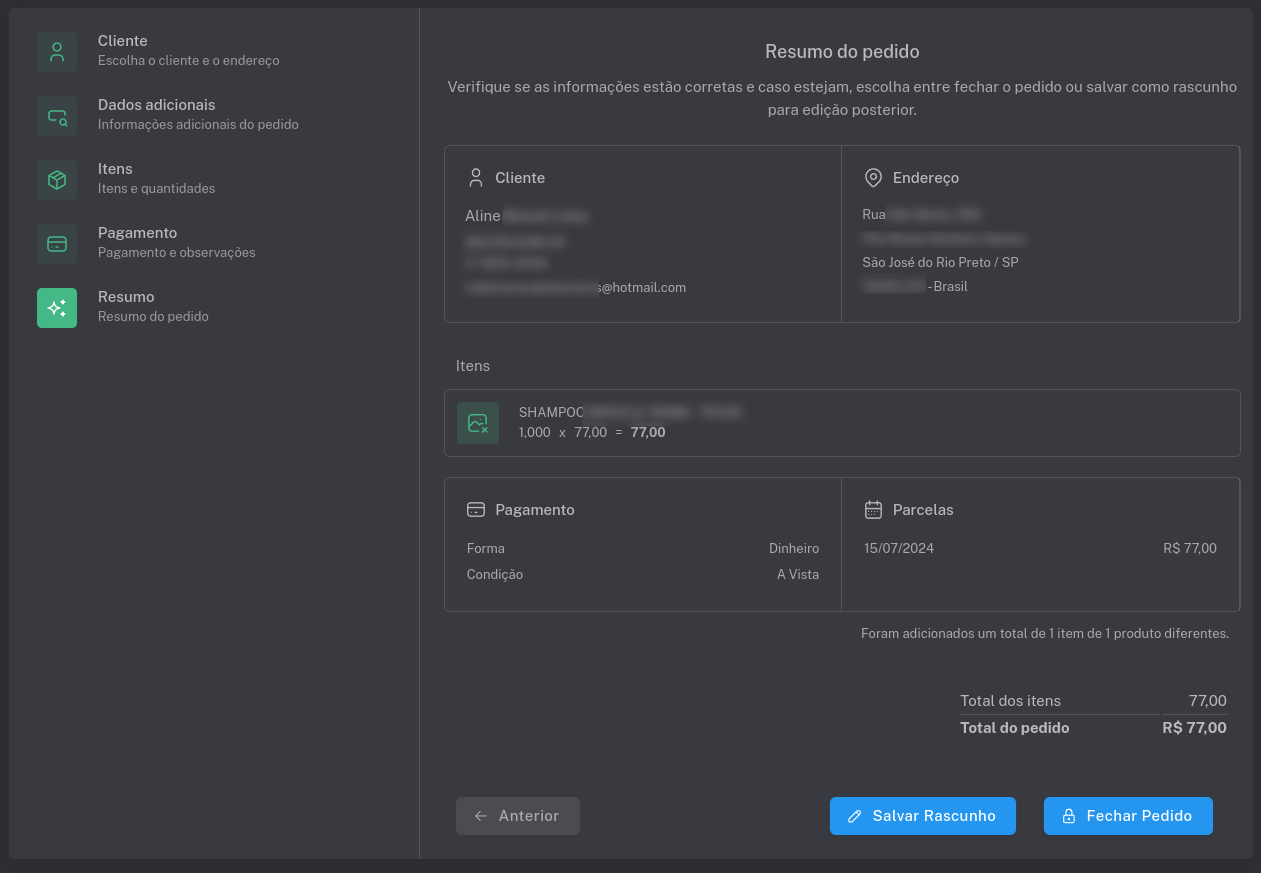The height and width of the screenshot is (873, 1261).
Task: Select the Pagamento step in sidebar
Action: pyautogui.click(x=137, y=233)
